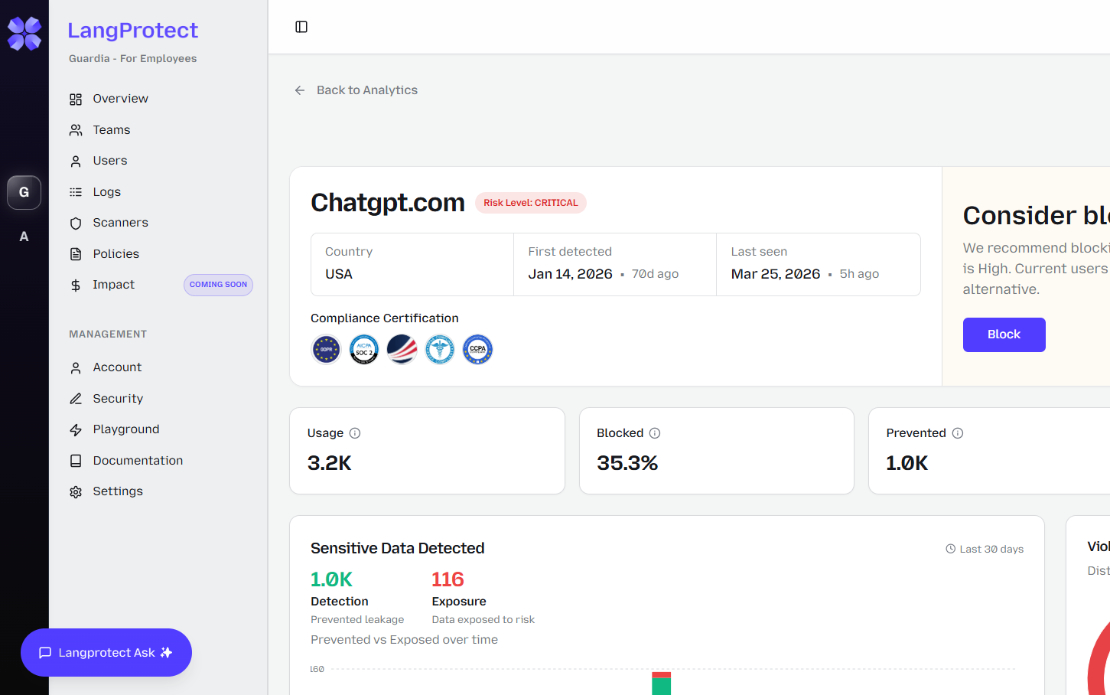This screenshot has height=695, width=1110.
Task: Open the Langprotect Ask chat
Action: (106, 653)
